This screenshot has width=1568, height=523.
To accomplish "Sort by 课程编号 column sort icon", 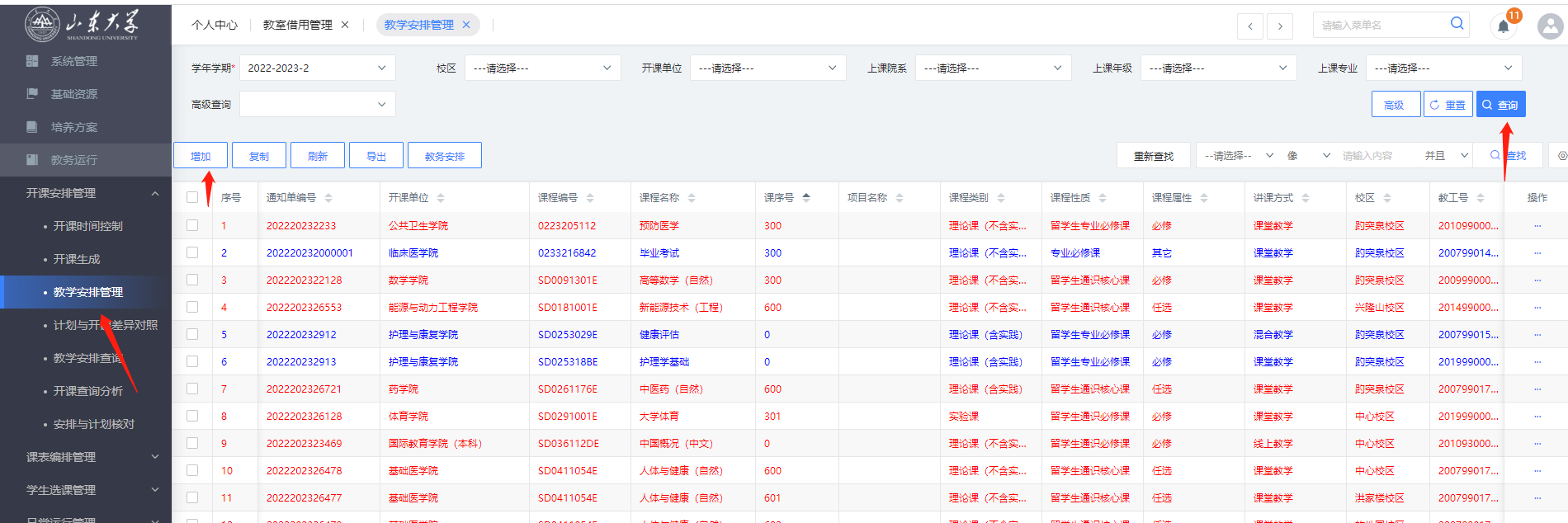I will (x=590, y=198).
